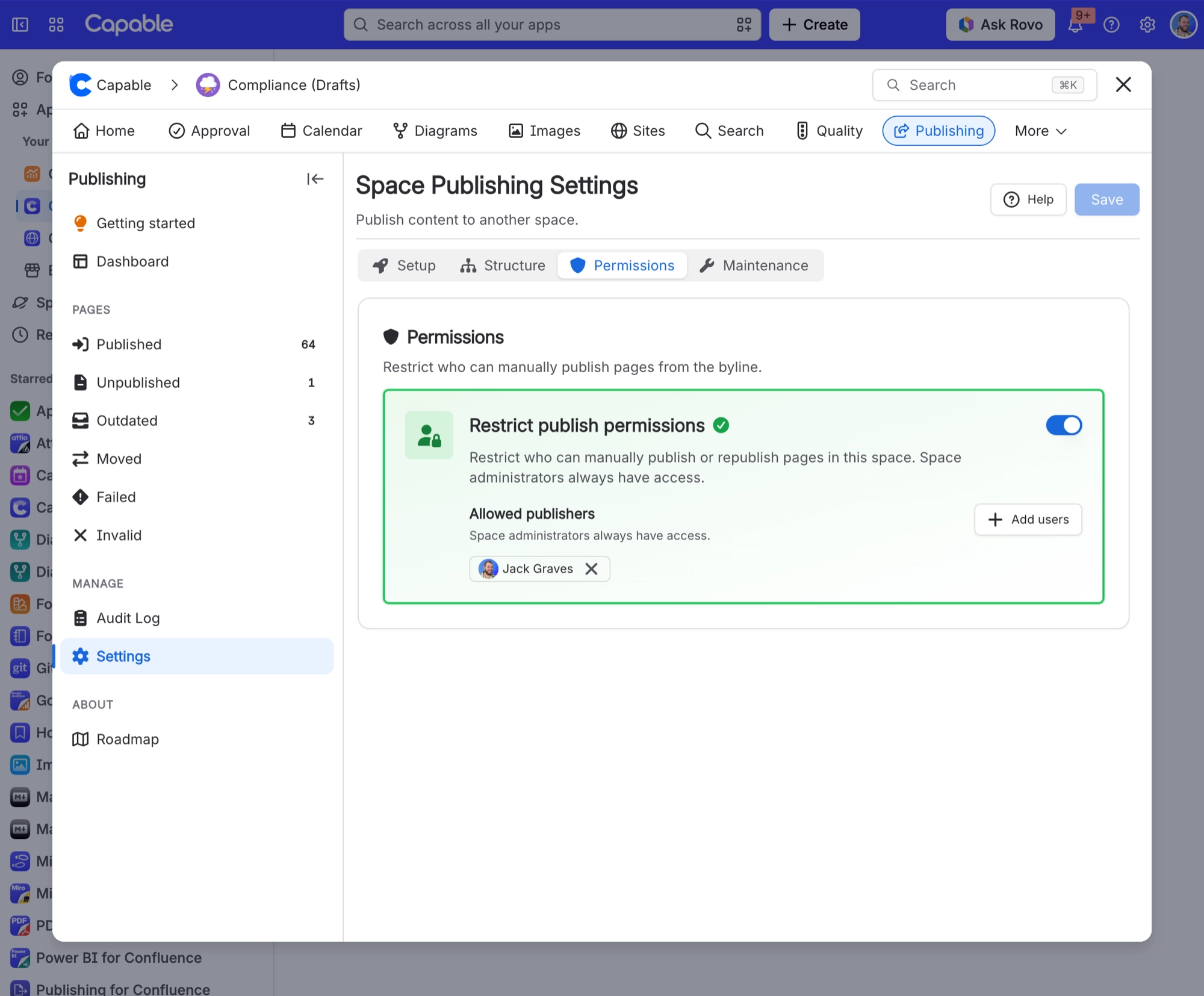This screenshot has height=996, width=1204.
Task: Show Published pages list
Action: tap(196, 344)
